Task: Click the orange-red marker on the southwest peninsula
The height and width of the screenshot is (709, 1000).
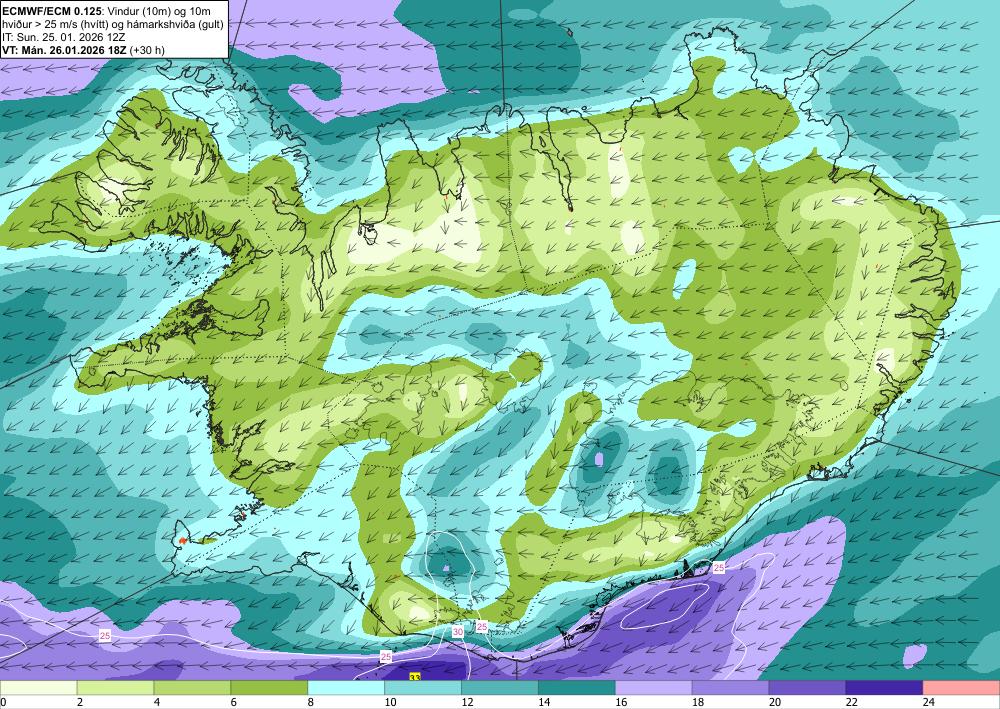Action: pos(182,541)
